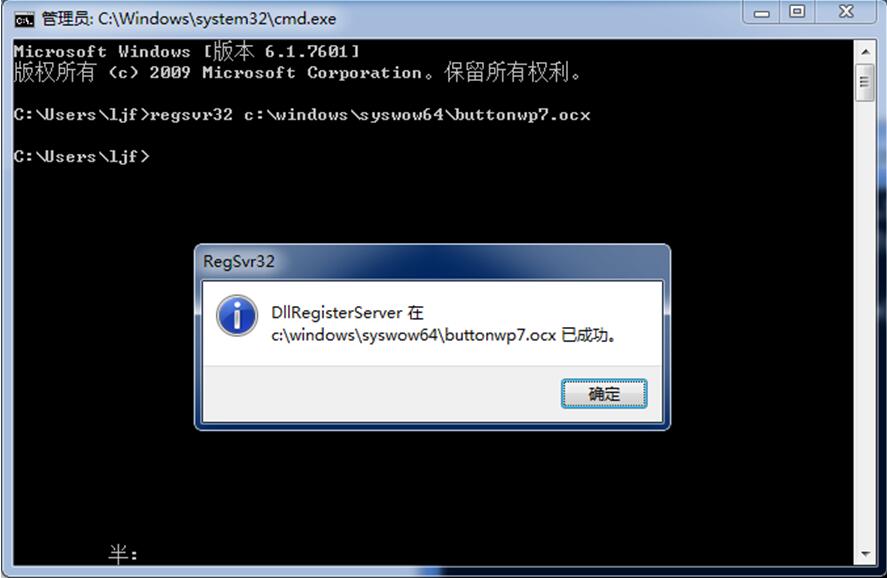The image size is (887, 578).
Task: Click the regsvr32 buttonwp7.ocx command line
Action: point(302,115)
